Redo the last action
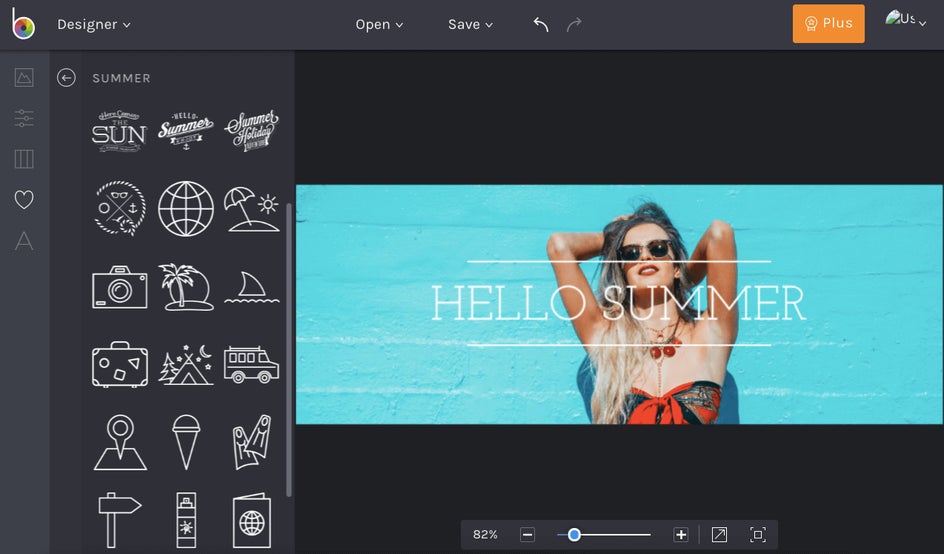The width and height of the screenshot is (944, 554). tap(574, 24)
